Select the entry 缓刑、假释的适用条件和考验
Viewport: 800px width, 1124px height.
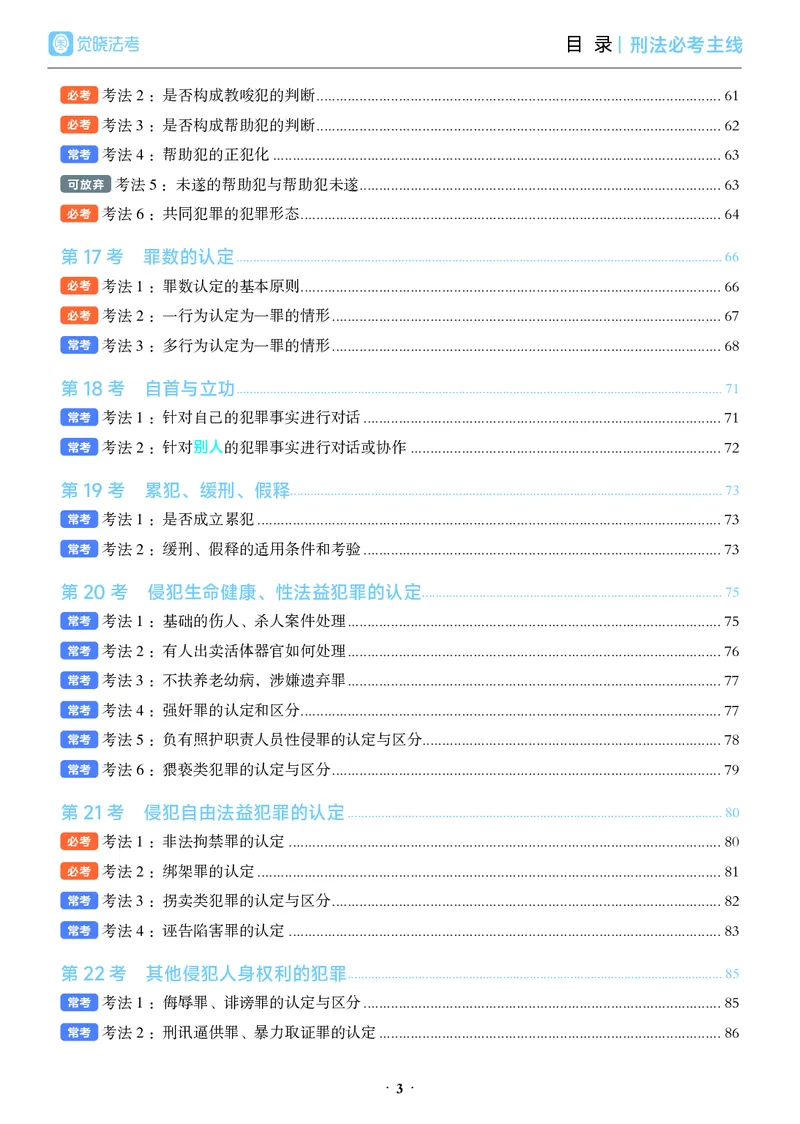[x=262, y=550]
